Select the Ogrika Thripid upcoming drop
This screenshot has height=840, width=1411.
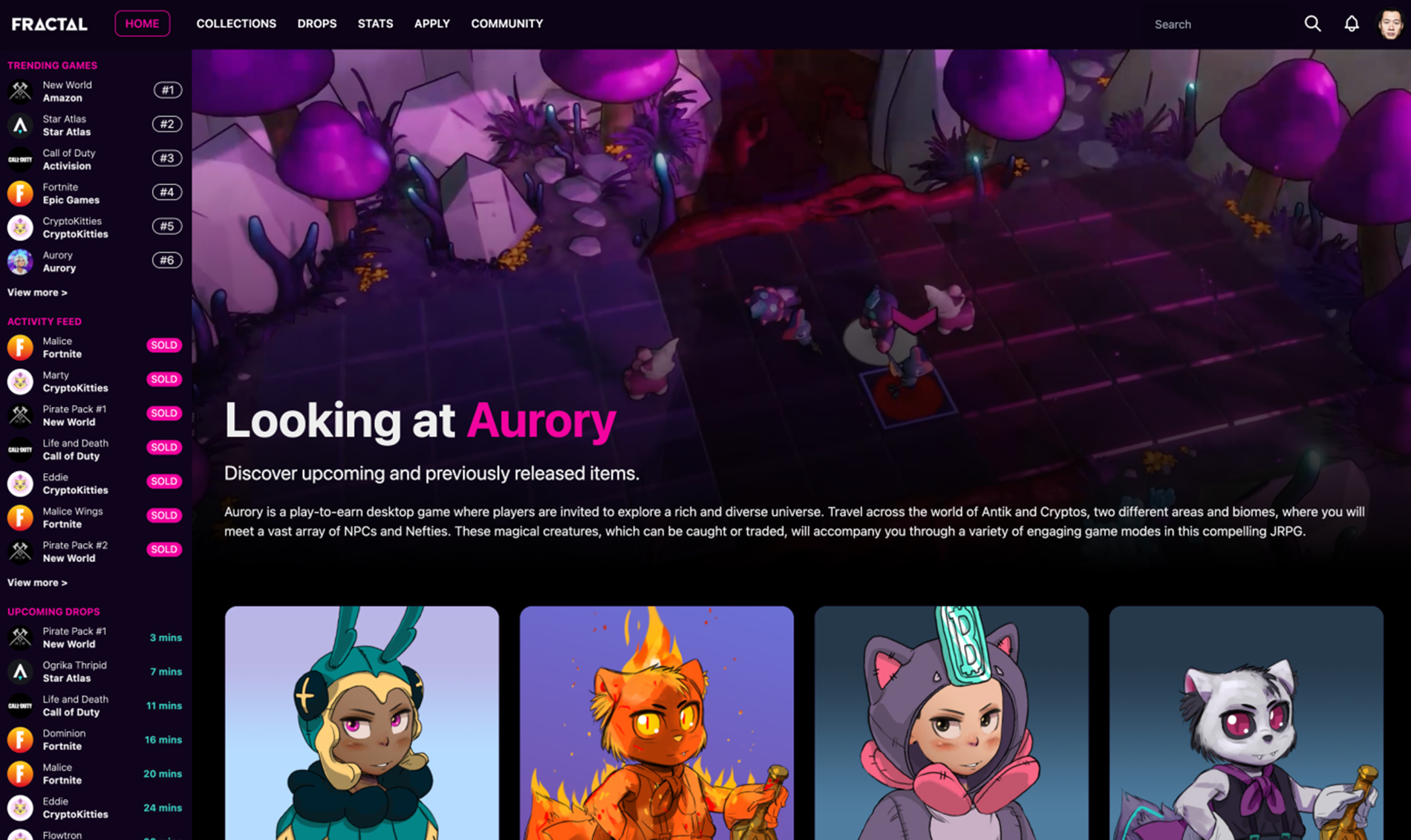point(94,671)
